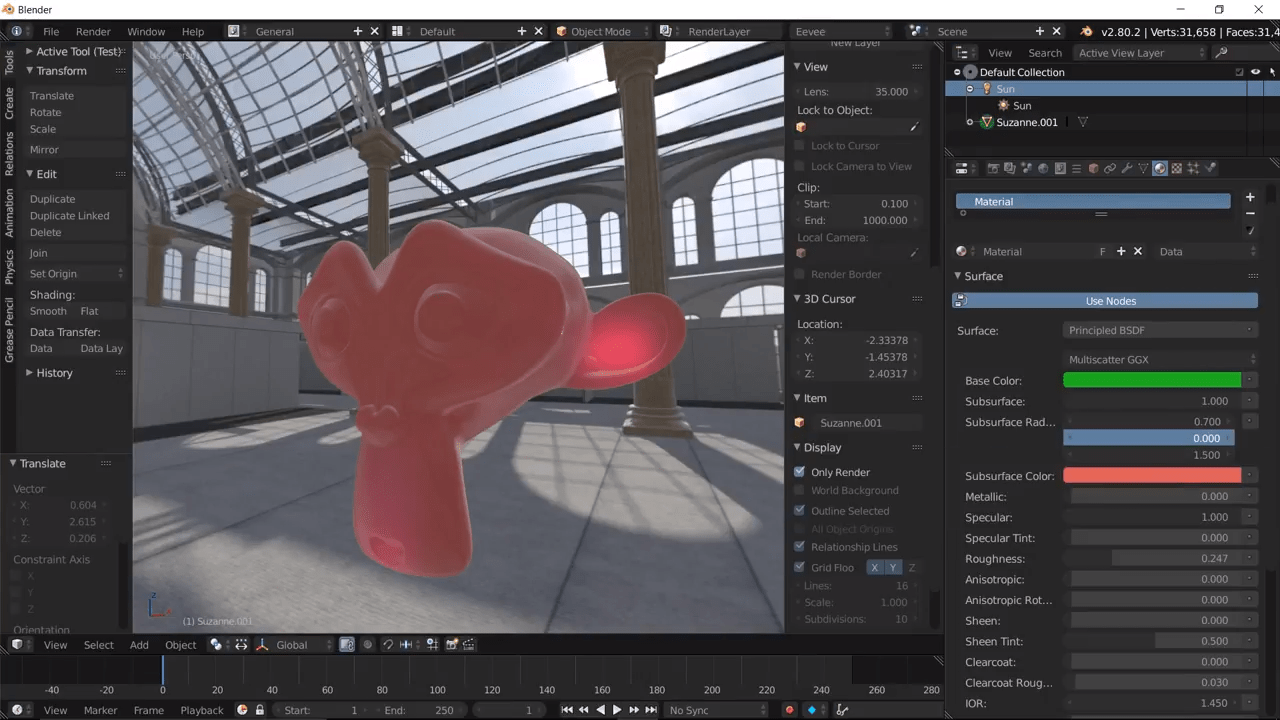This screenshot has width=1280, height=720.
Task: Toggle the World Background checkbox
Action: (799, 490)
